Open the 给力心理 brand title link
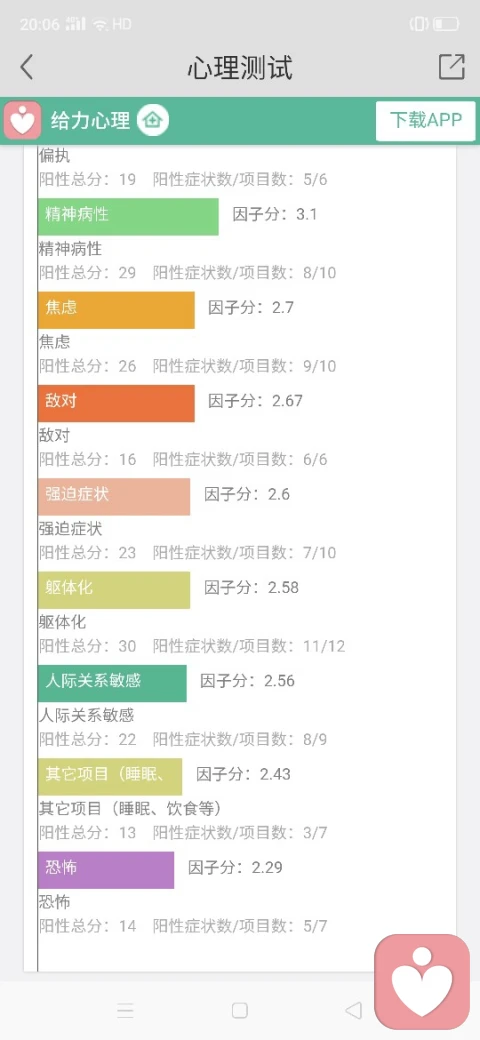480x1040 pixels. [91, 121]
